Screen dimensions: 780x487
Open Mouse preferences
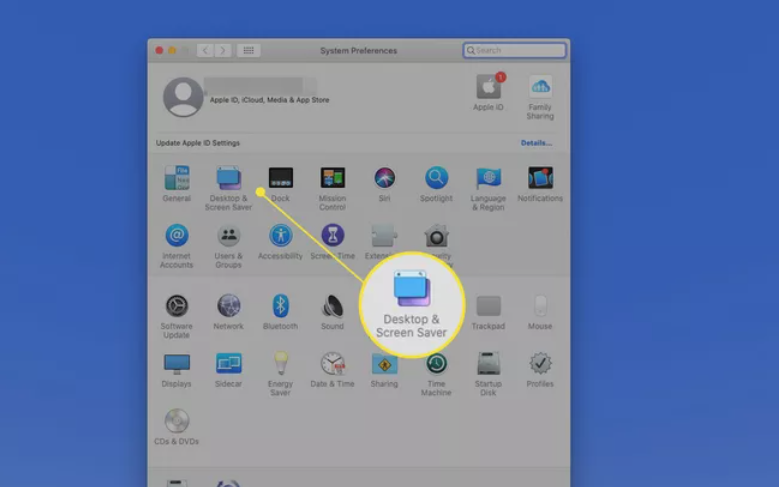point(540,312)
